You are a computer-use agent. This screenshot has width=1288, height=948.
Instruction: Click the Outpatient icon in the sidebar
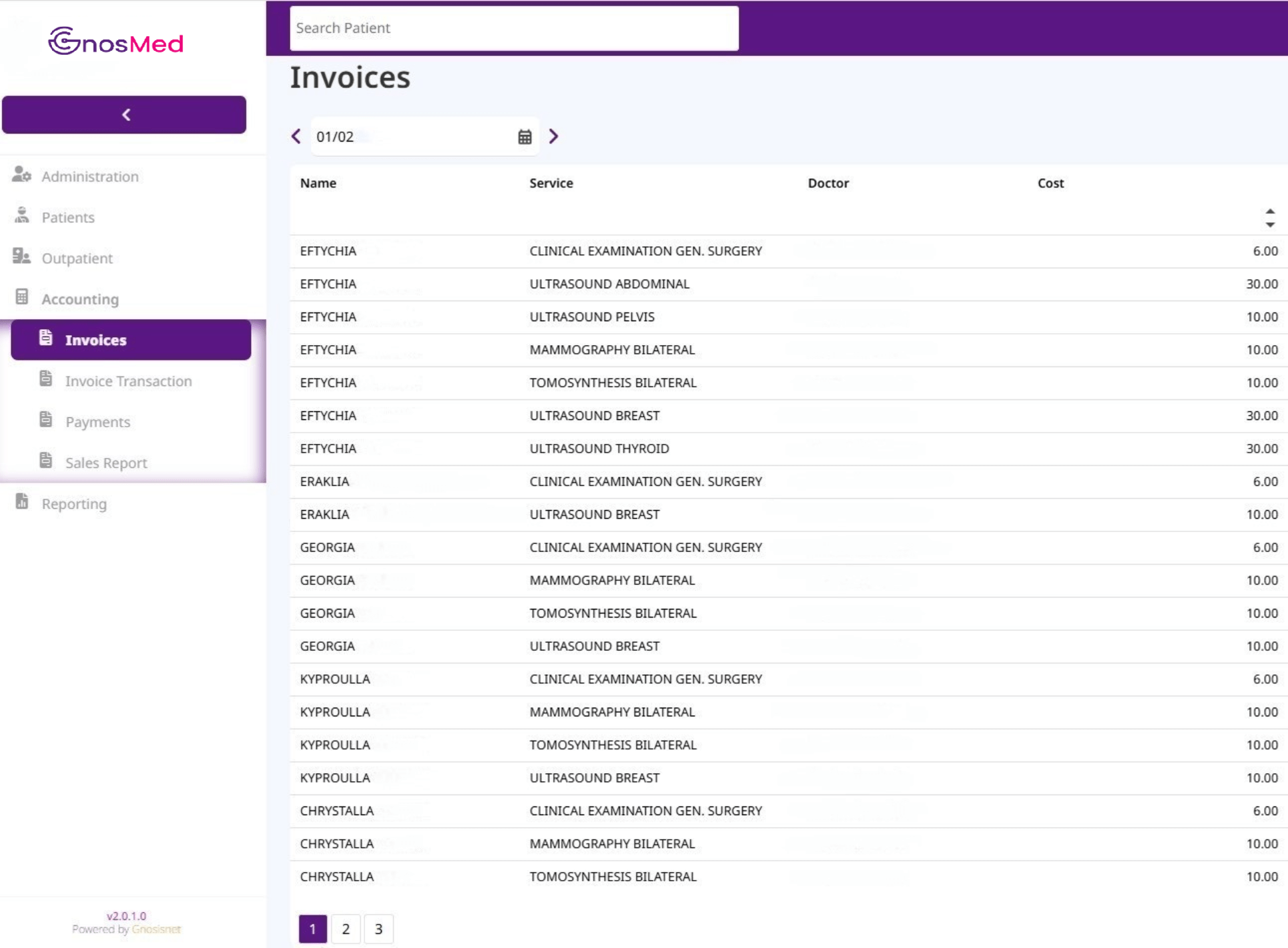coord(21,256)
